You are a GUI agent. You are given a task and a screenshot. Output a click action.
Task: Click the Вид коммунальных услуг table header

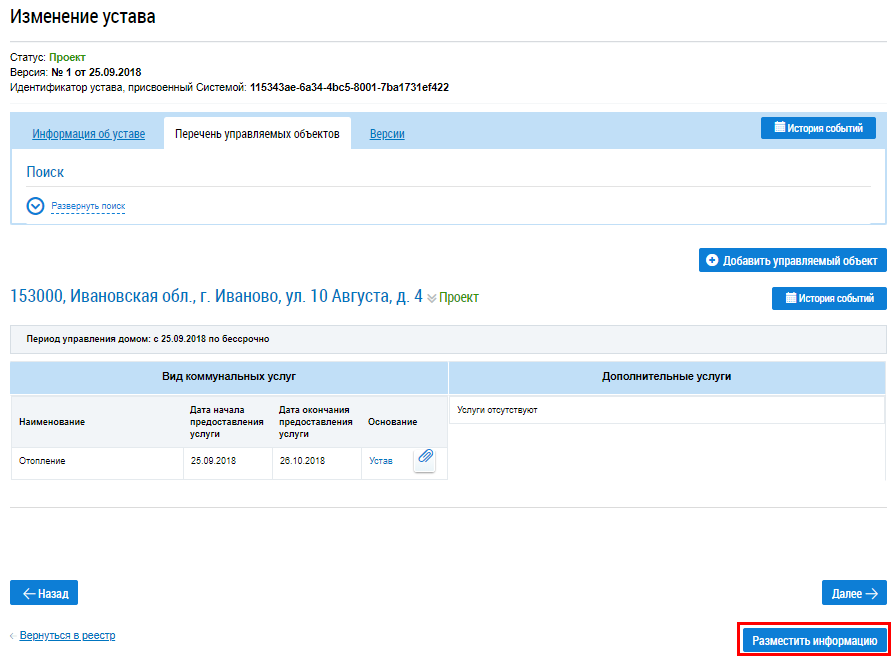coord(229,376)
